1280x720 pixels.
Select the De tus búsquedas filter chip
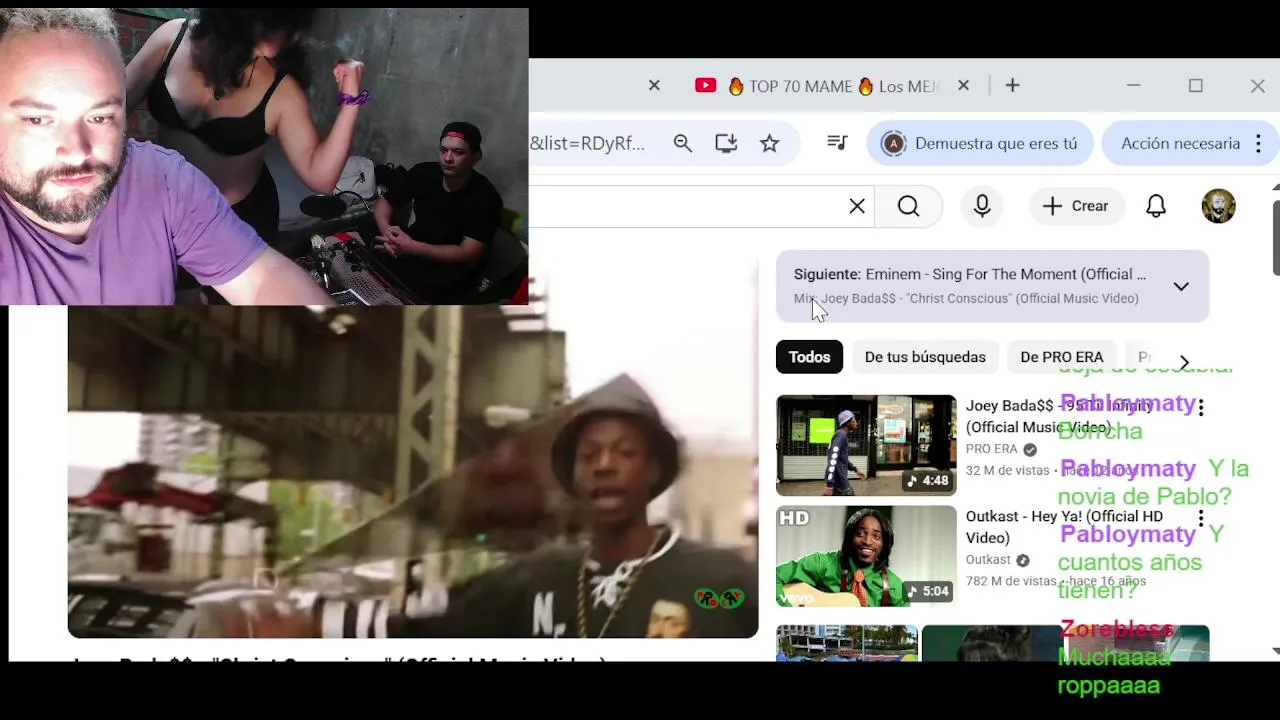click(x=925, y=357)
